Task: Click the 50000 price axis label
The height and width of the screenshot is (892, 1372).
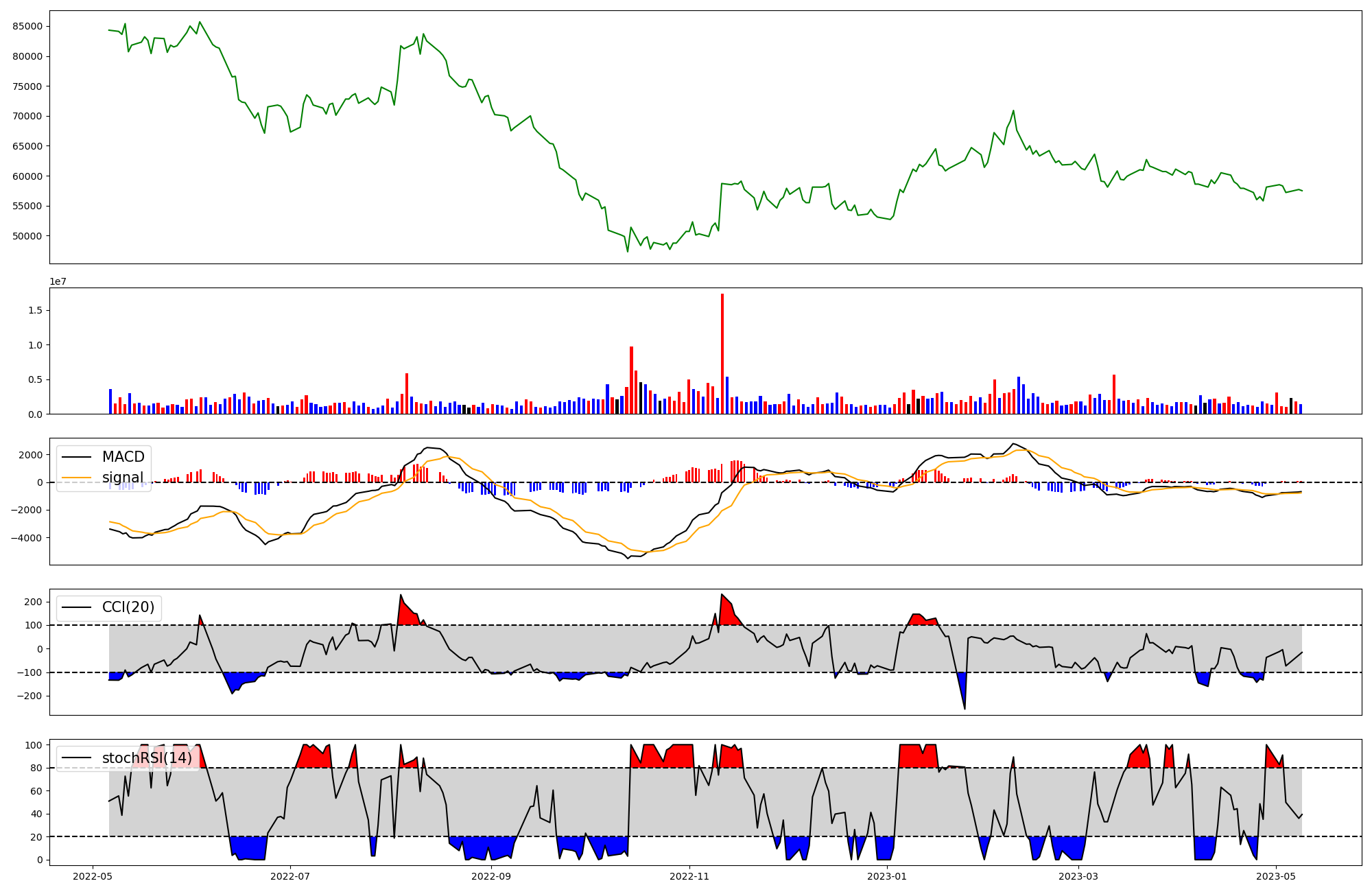Action: [x=27, y=236]
